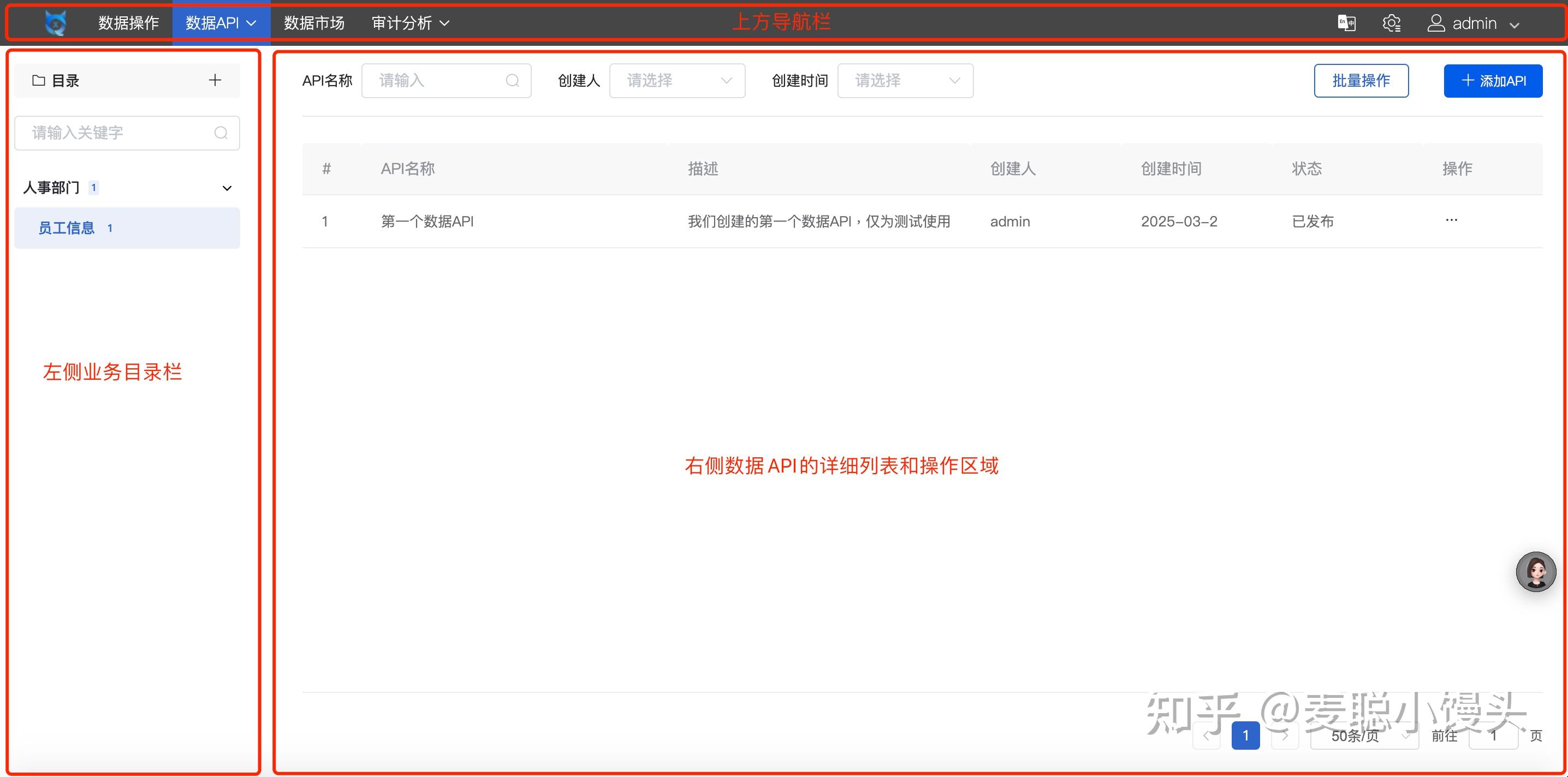Open the floating assistant avatar
Screen dimensions: 1568x777
coord(1536,571)
